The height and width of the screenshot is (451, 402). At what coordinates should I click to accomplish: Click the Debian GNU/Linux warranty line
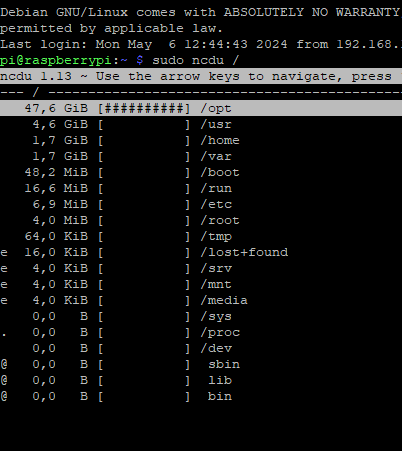tap(201, 12)
